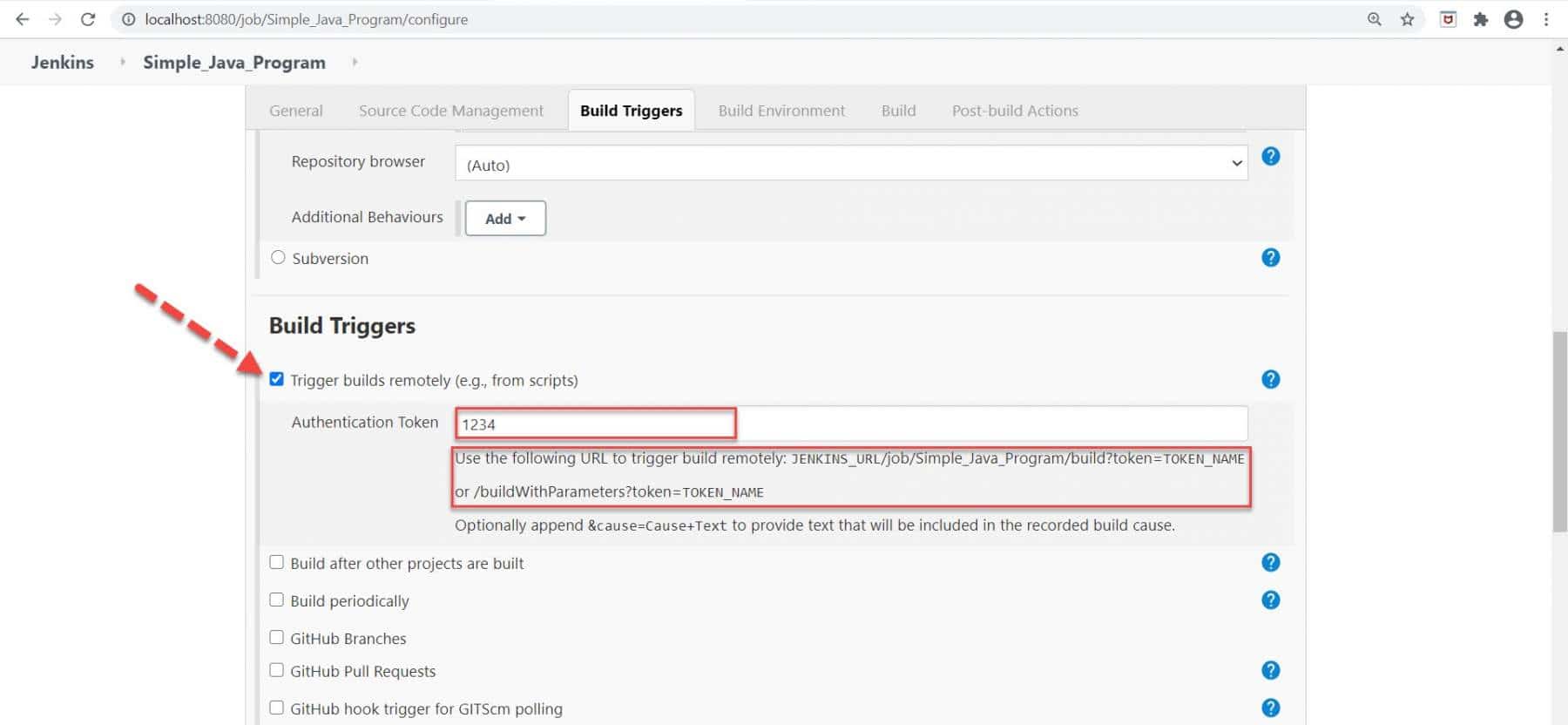Click the "Optionally append &cause=Cause+Text" hint
The height and width of the screenshot is (725, 1568).
(814, 525)
